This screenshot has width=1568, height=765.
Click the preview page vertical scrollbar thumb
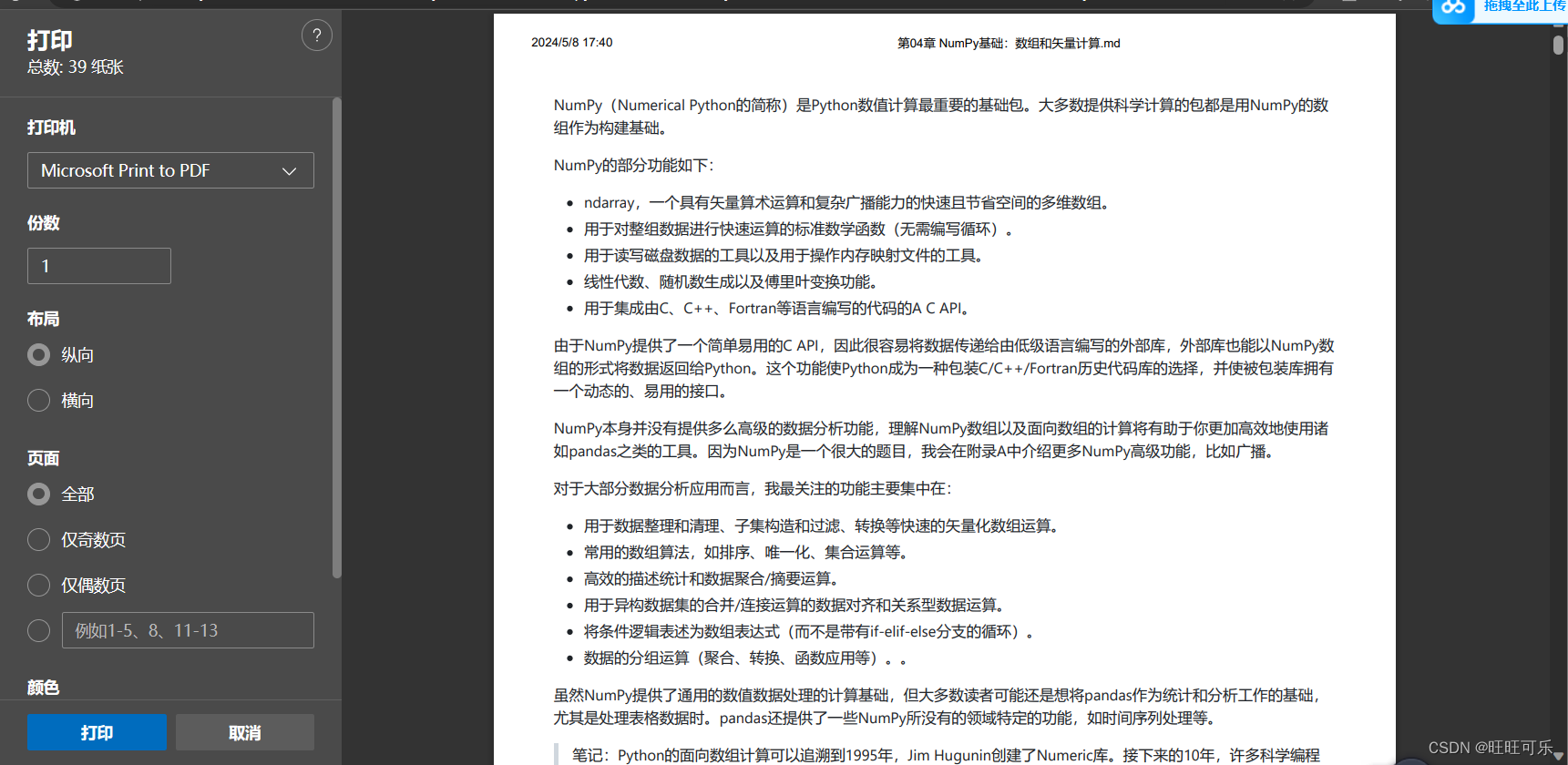pyautogui.click(x=1559, y=45)
